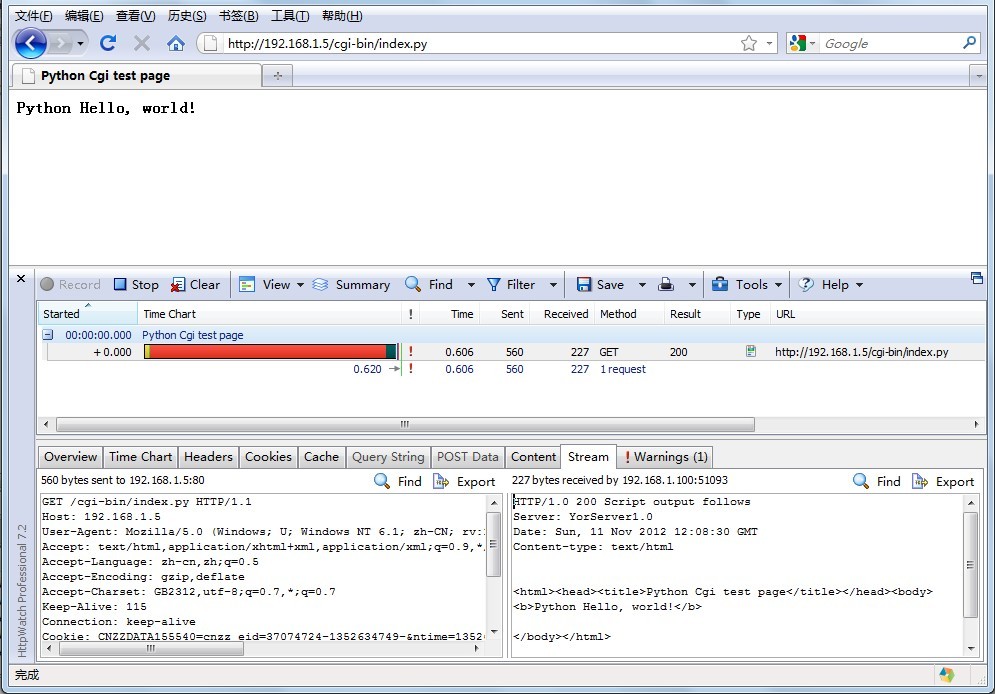
Task: Switch to the Time Chart tab
Action: (140, 457)
